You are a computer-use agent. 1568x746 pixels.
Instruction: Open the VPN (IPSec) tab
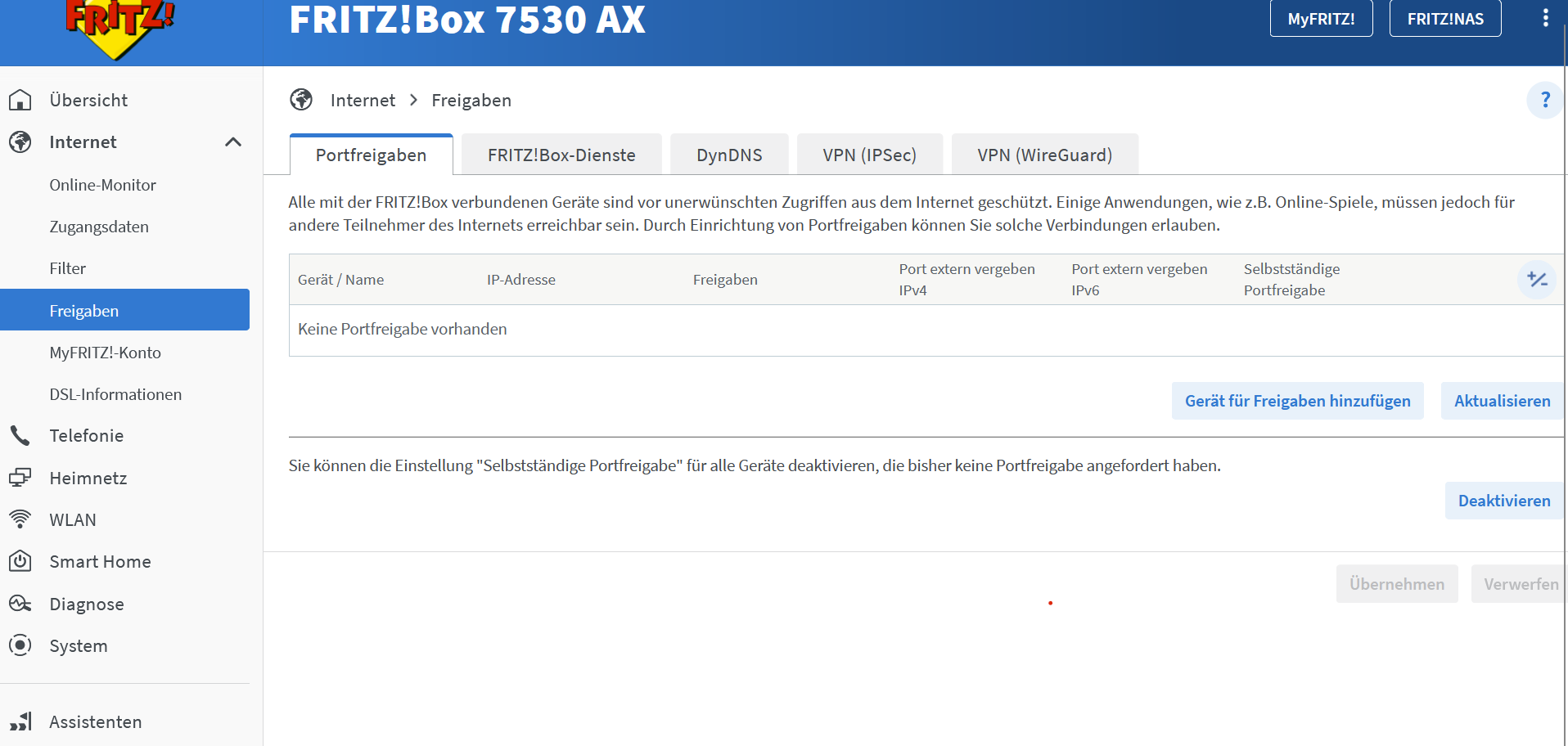869,155
